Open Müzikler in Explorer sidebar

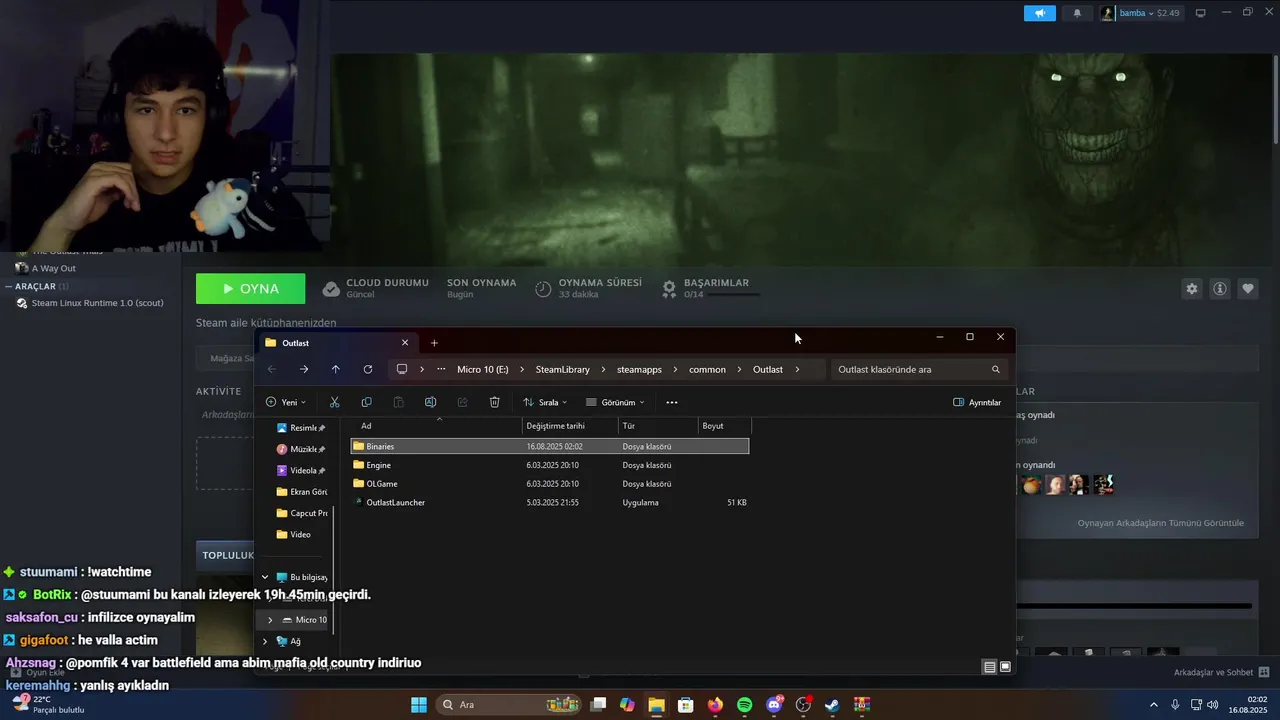point(301,449)
